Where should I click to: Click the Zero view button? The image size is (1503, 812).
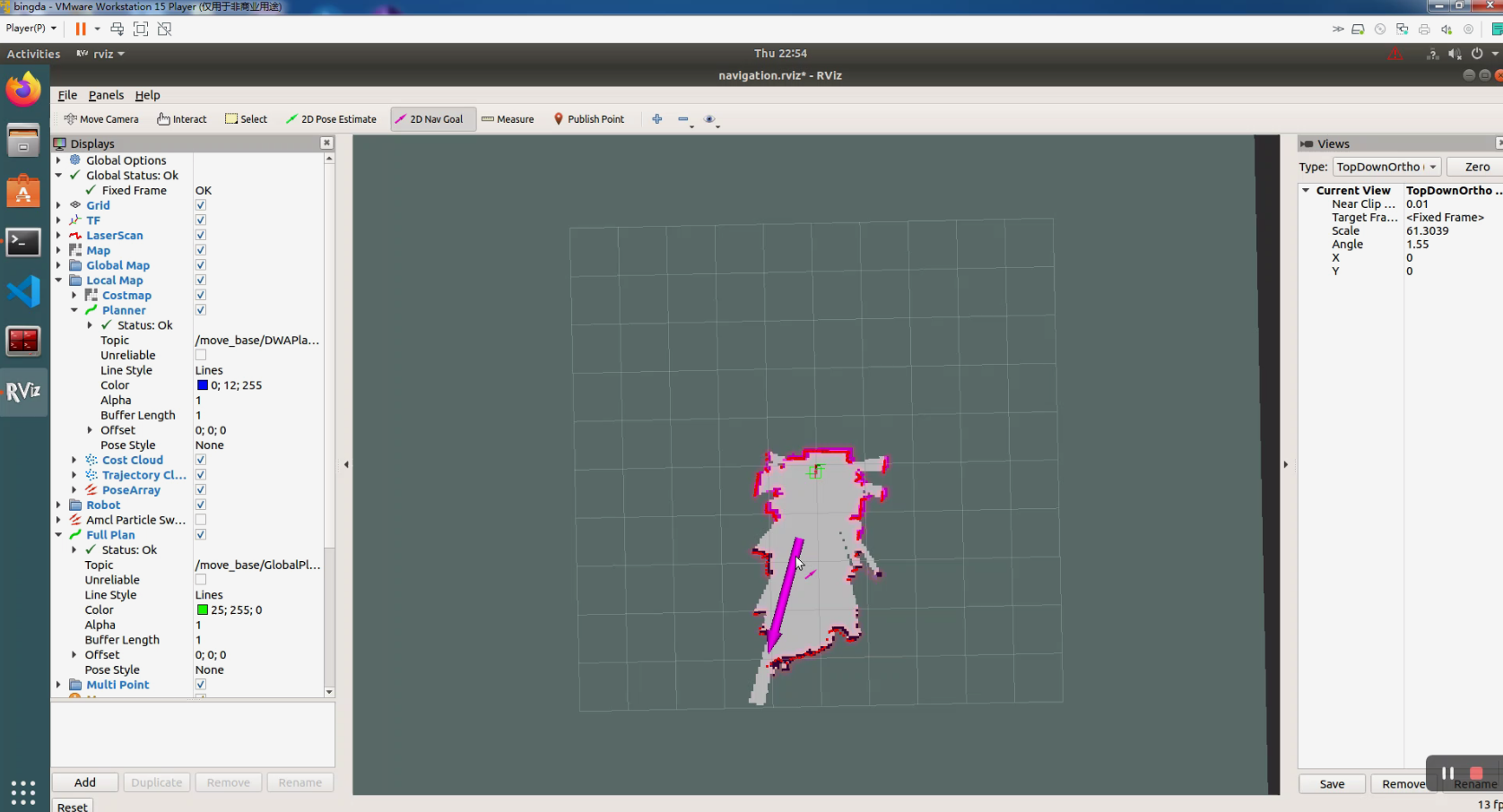pos(1476,167)
